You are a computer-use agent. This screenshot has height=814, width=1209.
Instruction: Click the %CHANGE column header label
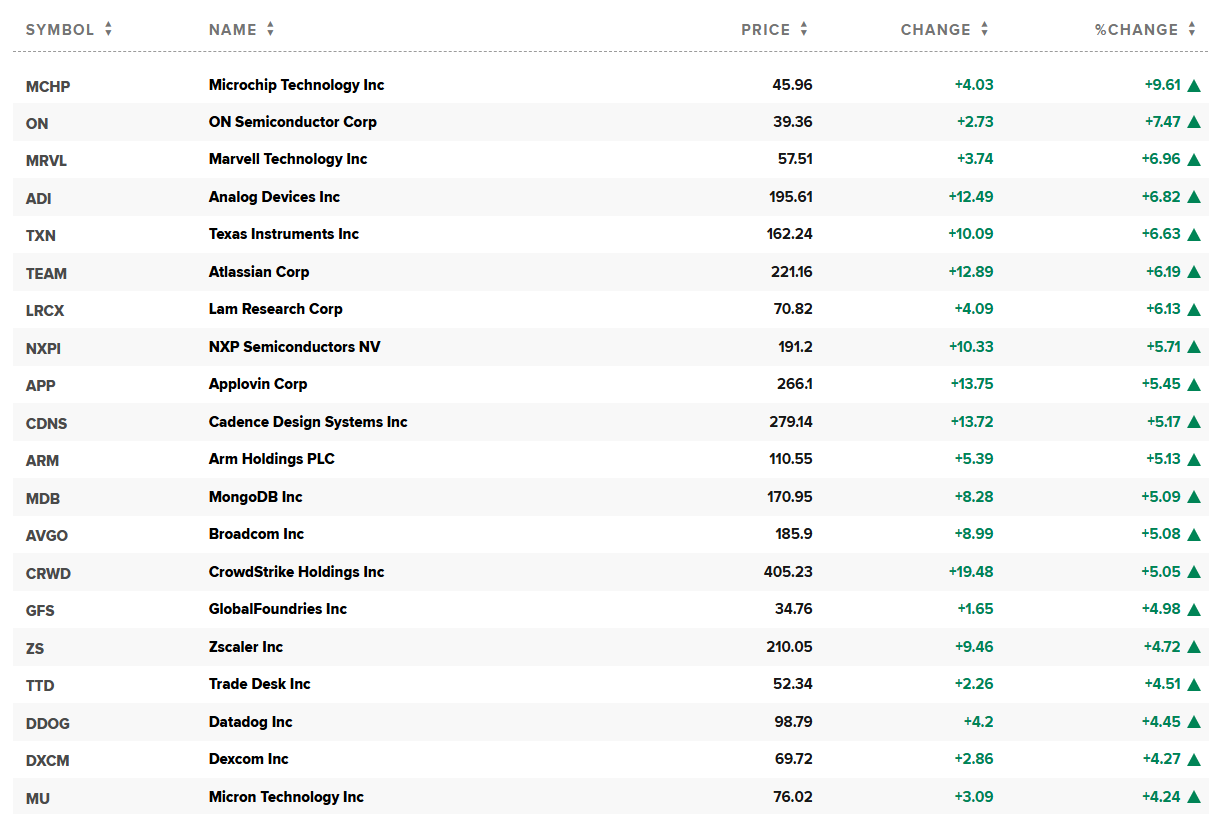pos(1137,30)
